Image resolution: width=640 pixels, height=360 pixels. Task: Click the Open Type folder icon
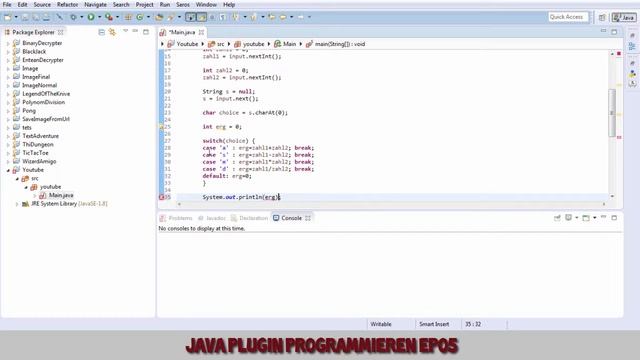tap(159, 17)
